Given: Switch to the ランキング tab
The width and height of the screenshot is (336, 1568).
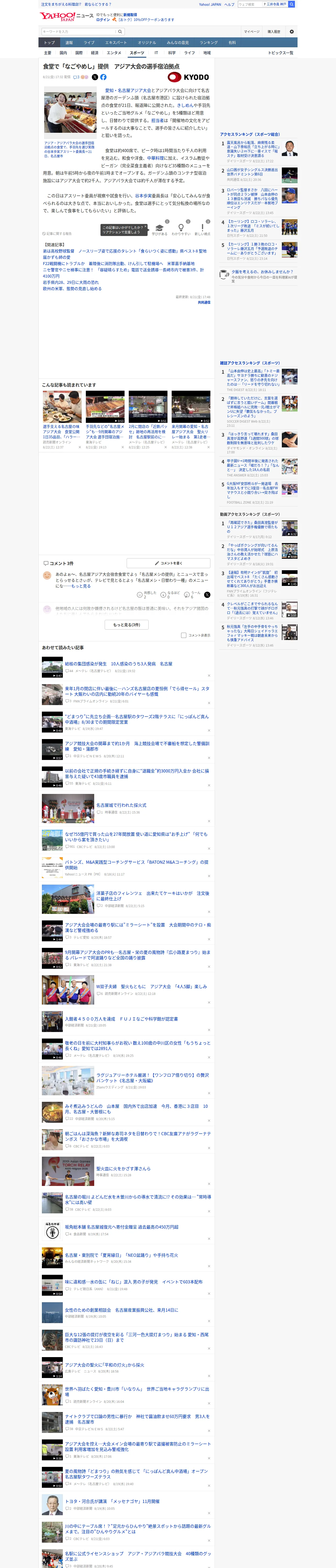Looking at the screenshot, I should (209, 43).
